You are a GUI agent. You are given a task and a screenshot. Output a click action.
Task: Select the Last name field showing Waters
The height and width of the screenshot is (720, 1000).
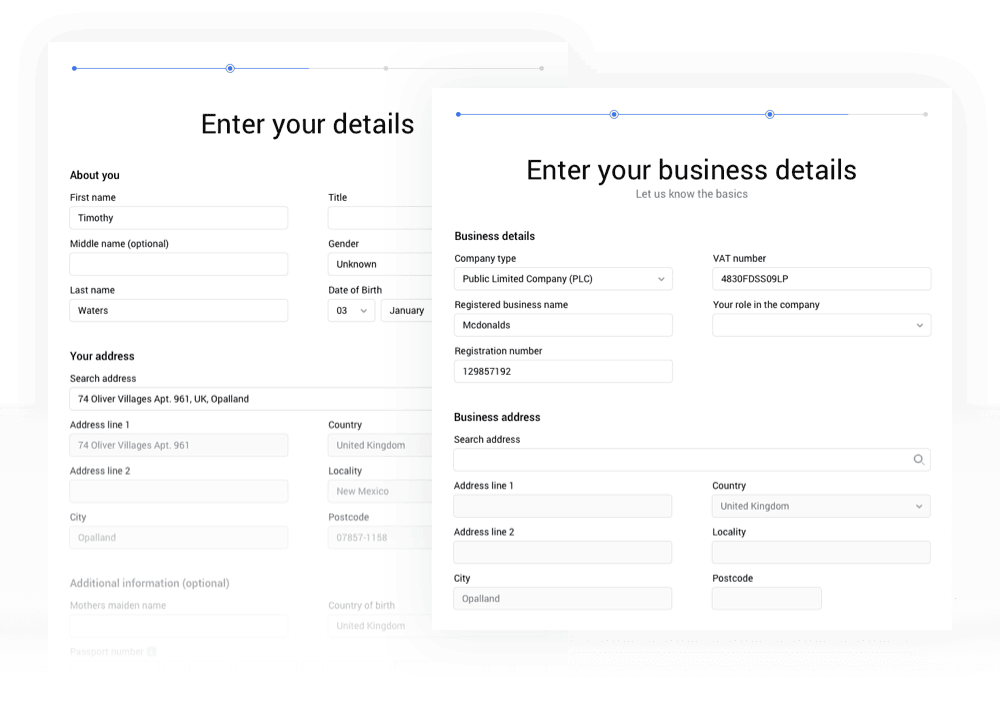pyautogui.click(x=178, y=310)
